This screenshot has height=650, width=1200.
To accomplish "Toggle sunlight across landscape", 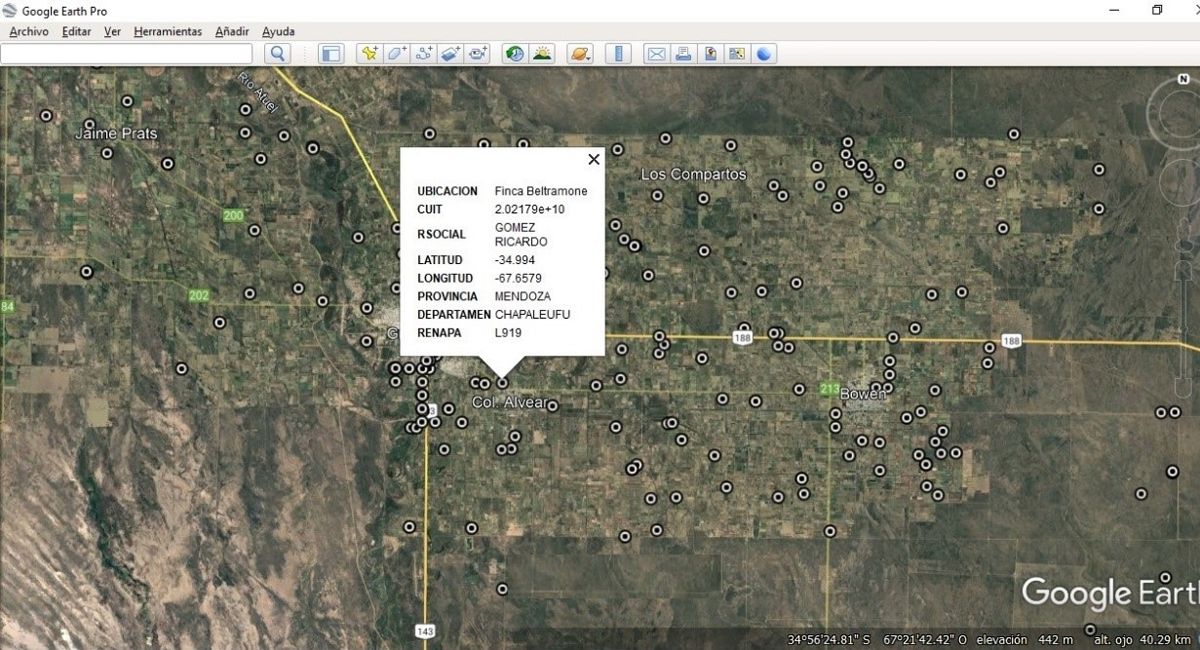I will click(542, 54).
